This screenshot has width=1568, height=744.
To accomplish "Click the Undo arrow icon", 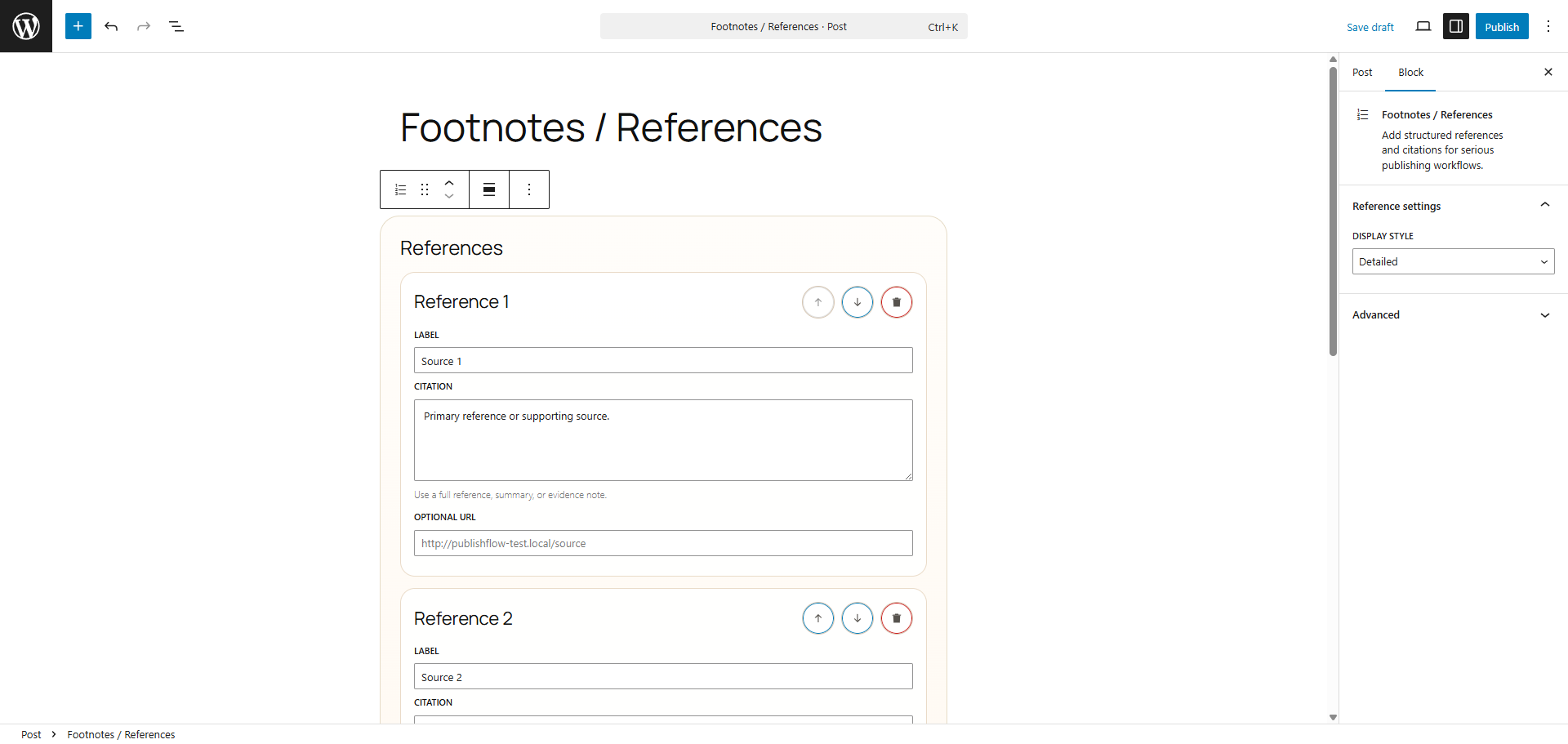I will click(111, 26).
